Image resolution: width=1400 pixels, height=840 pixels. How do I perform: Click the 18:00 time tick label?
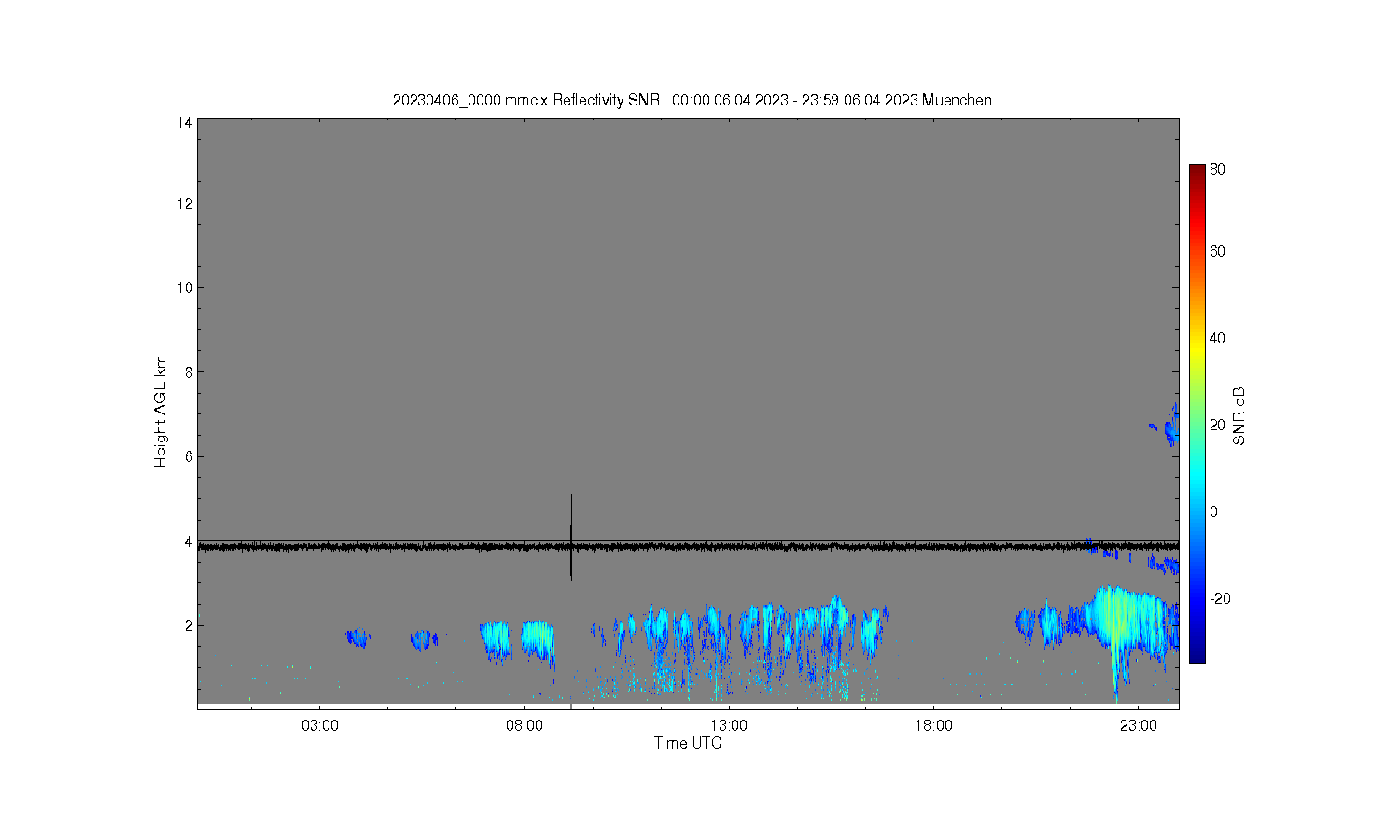click(933, 726)
